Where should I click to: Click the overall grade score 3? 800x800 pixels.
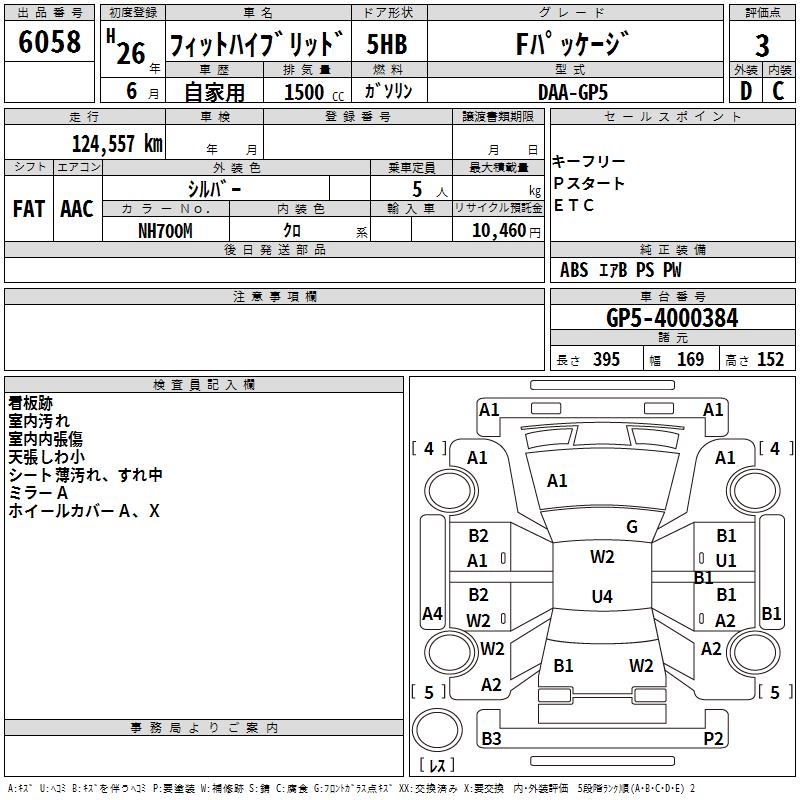click(762, 45)
